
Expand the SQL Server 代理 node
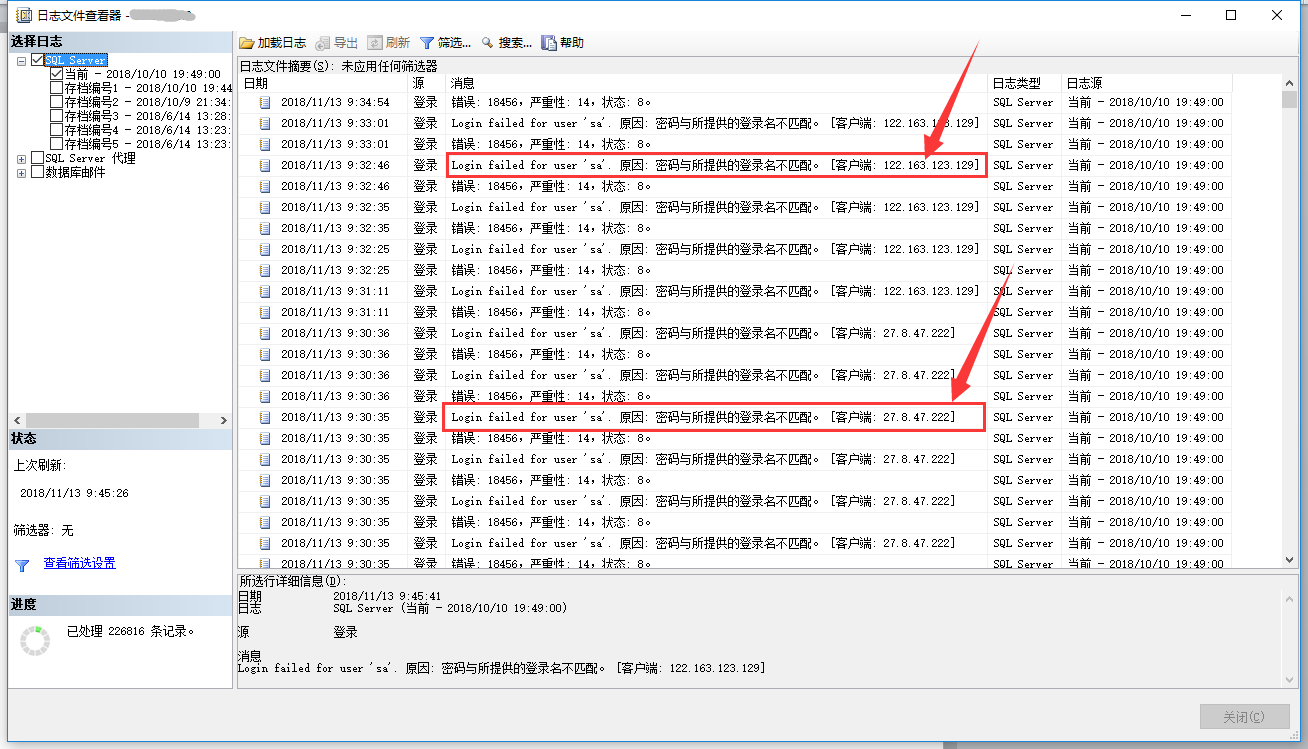point(22,159)
